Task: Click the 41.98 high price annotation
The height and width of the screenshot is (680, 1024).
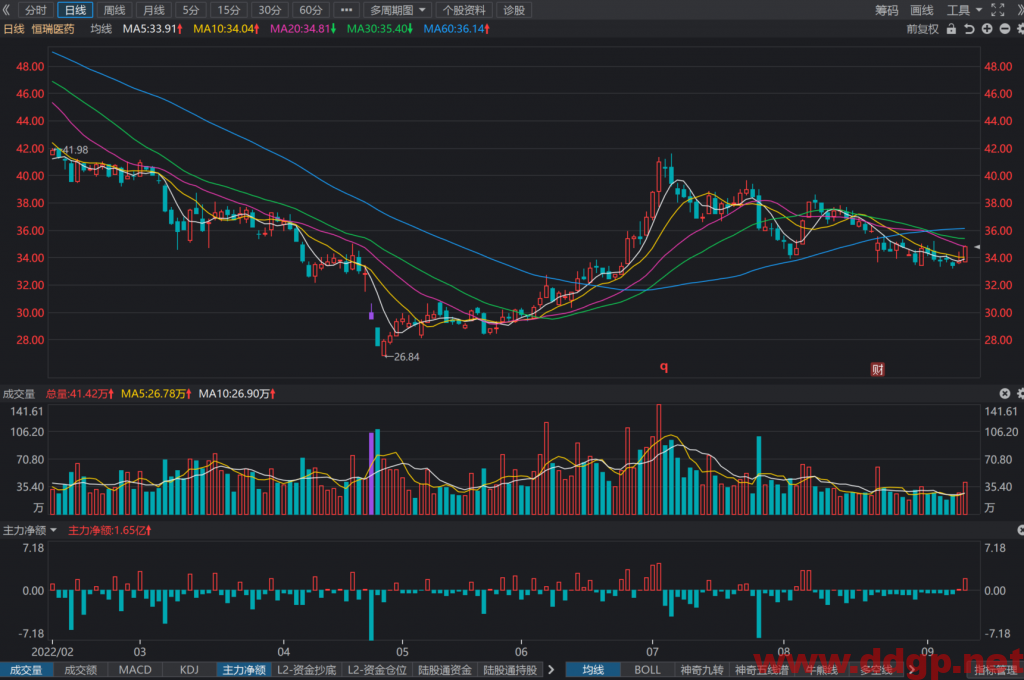Action: point(75,150)
